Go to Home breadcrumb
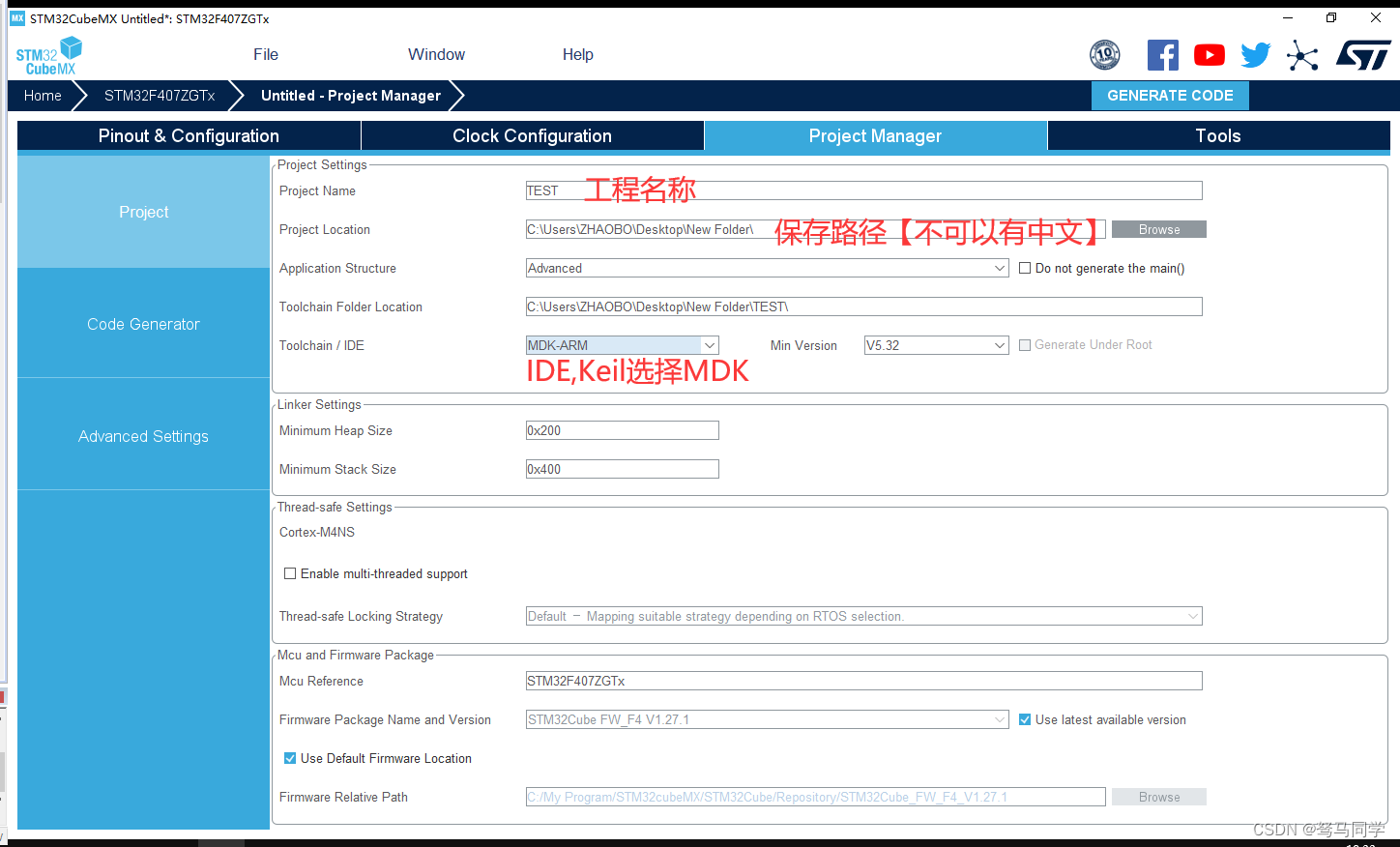The width and height of the screenshot is (1400, 847). coord(43,96)
